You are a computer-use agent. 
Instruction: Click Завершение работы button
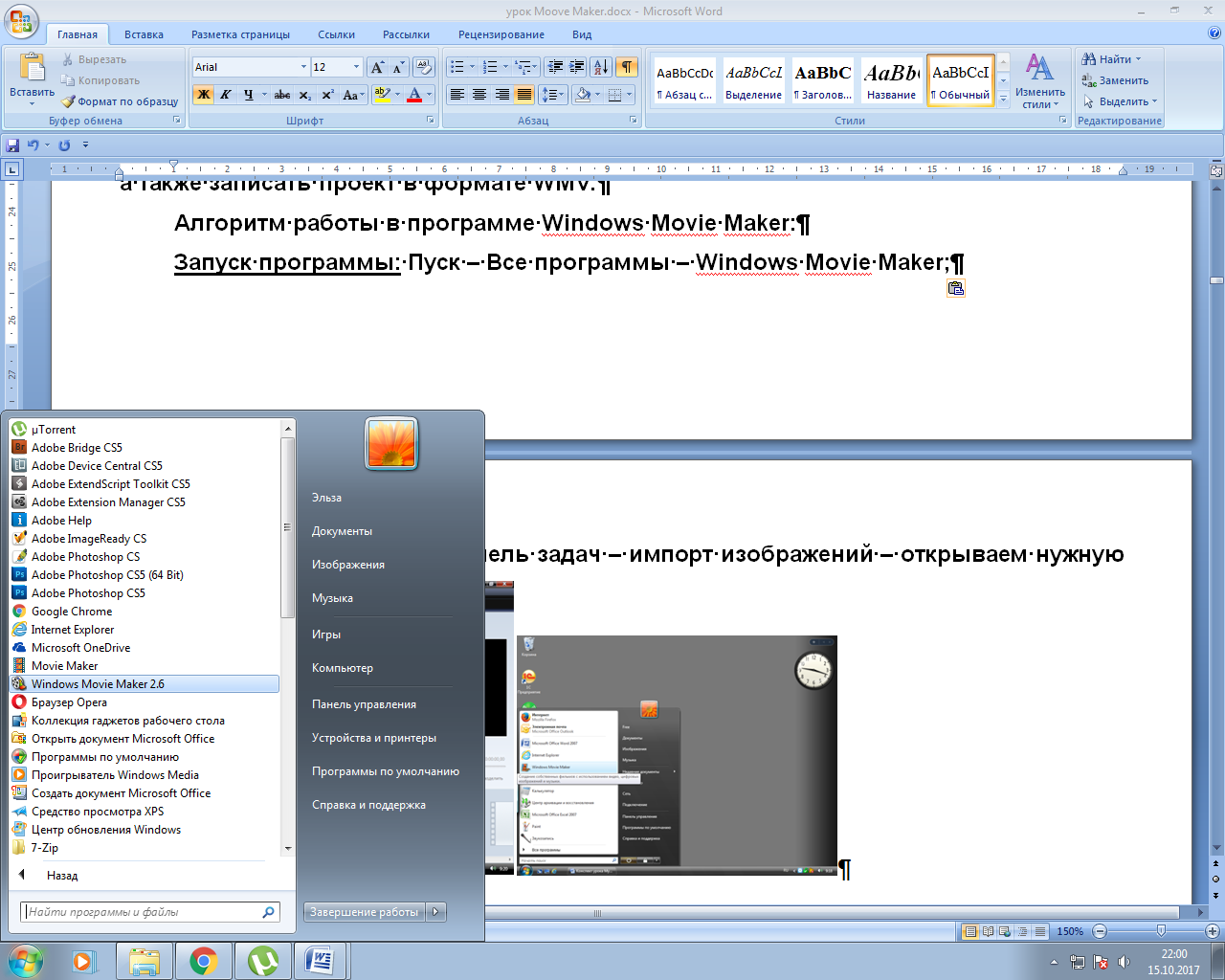click(365, 912)
